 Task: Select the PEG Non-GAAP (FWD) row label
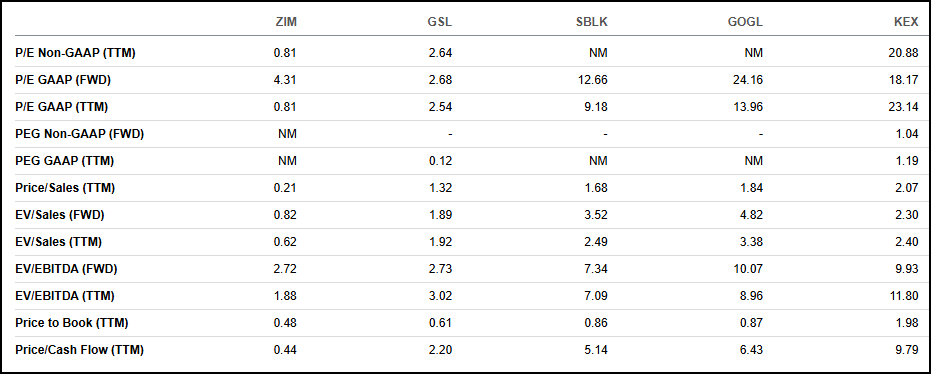coord(80,134)
